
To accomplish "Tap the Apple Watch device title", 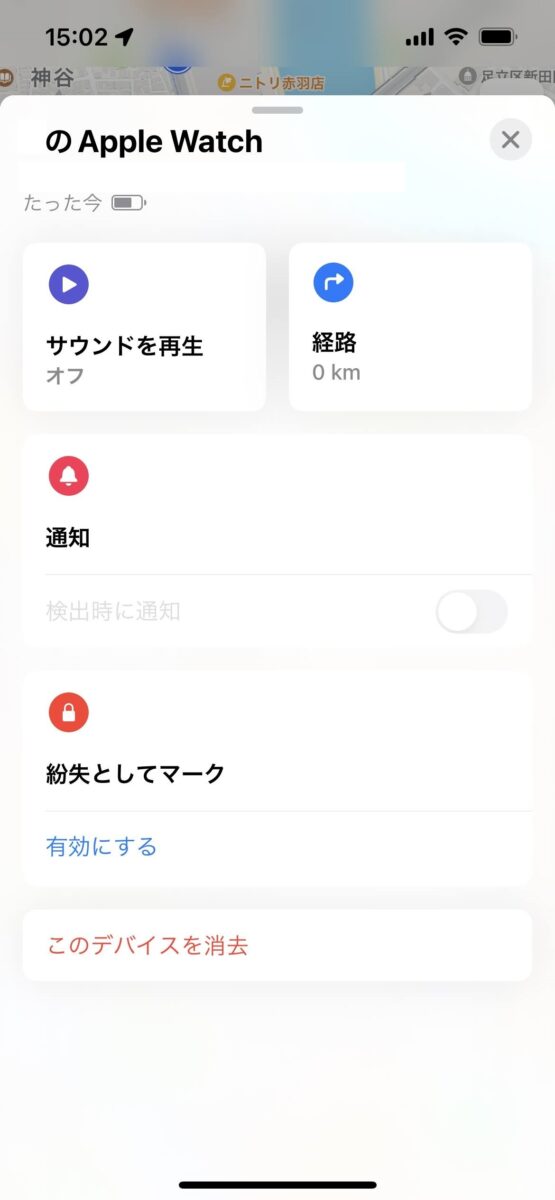I will coord(154,142).
